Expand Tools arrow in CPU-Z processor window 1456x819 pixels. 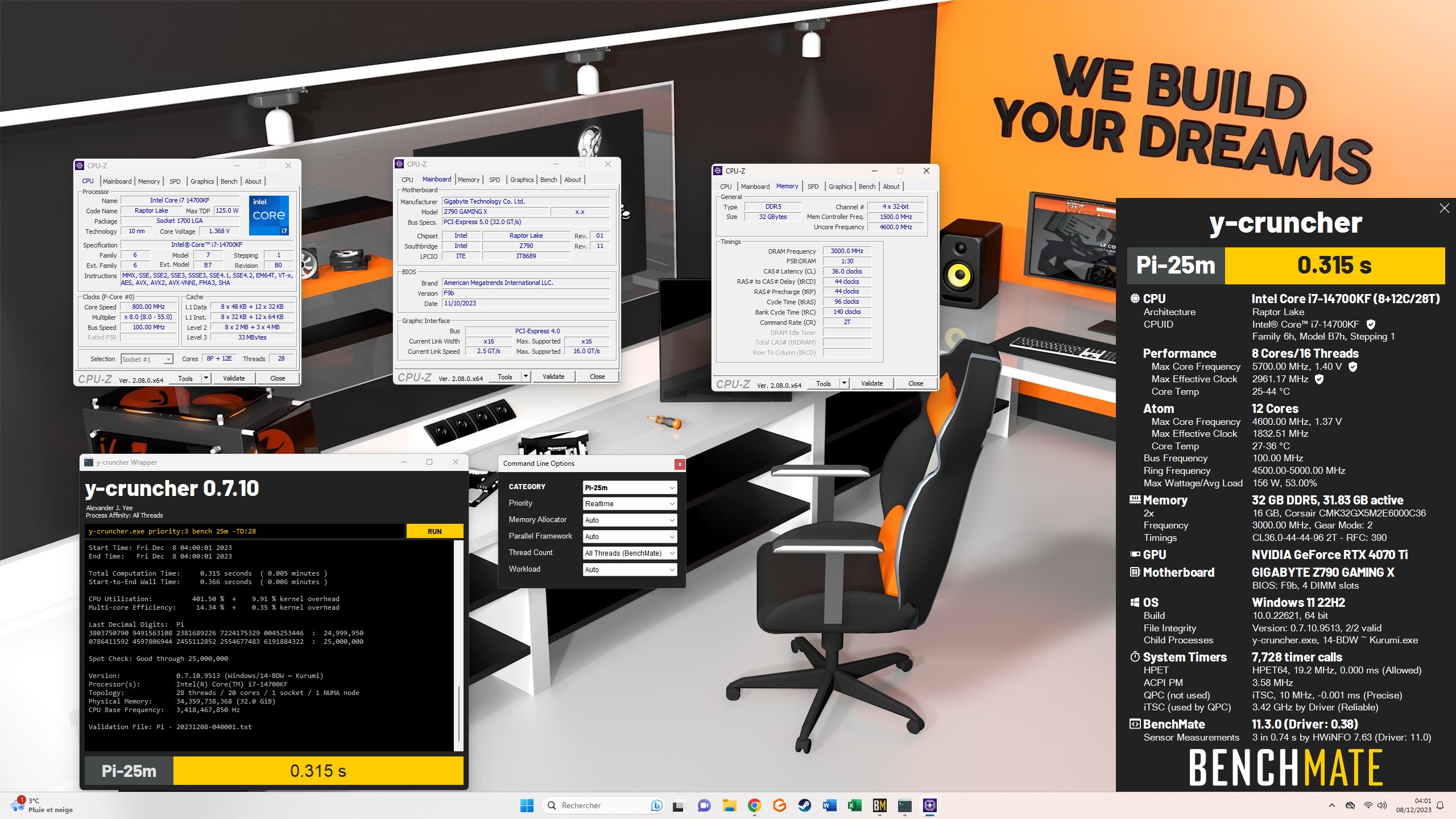pyautogui.click(x=206, y=378)
